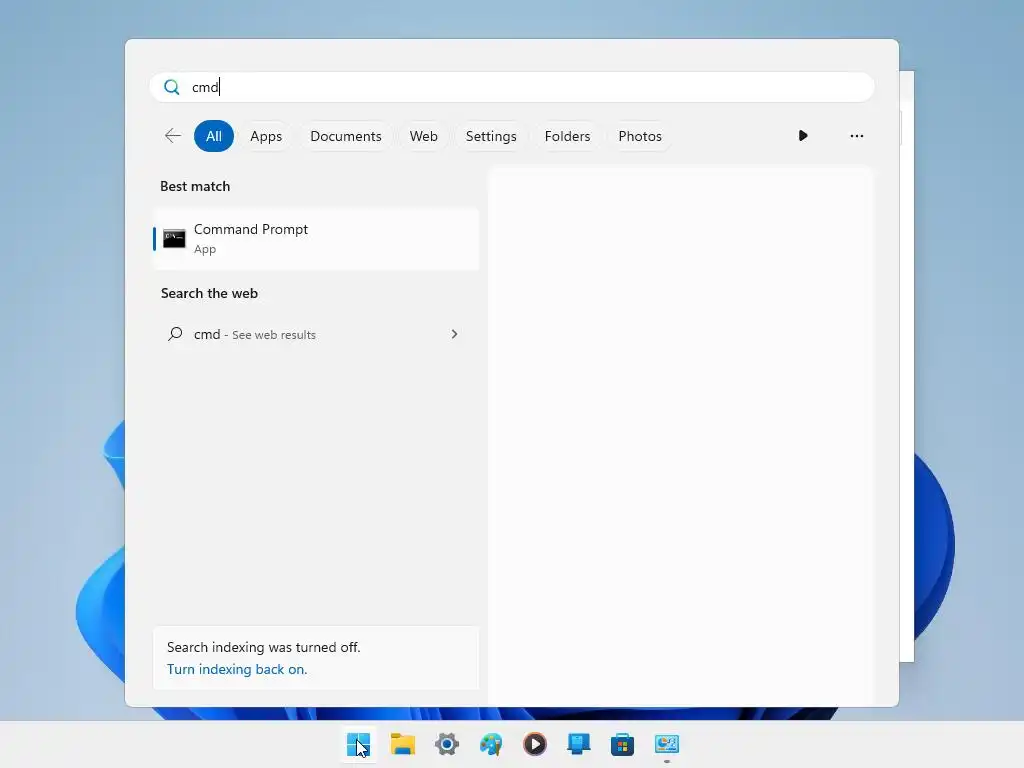This screenshot has width=1024, height=768.
Task: Open the Control Panel taskbar icon
Action: coord(667,744)
